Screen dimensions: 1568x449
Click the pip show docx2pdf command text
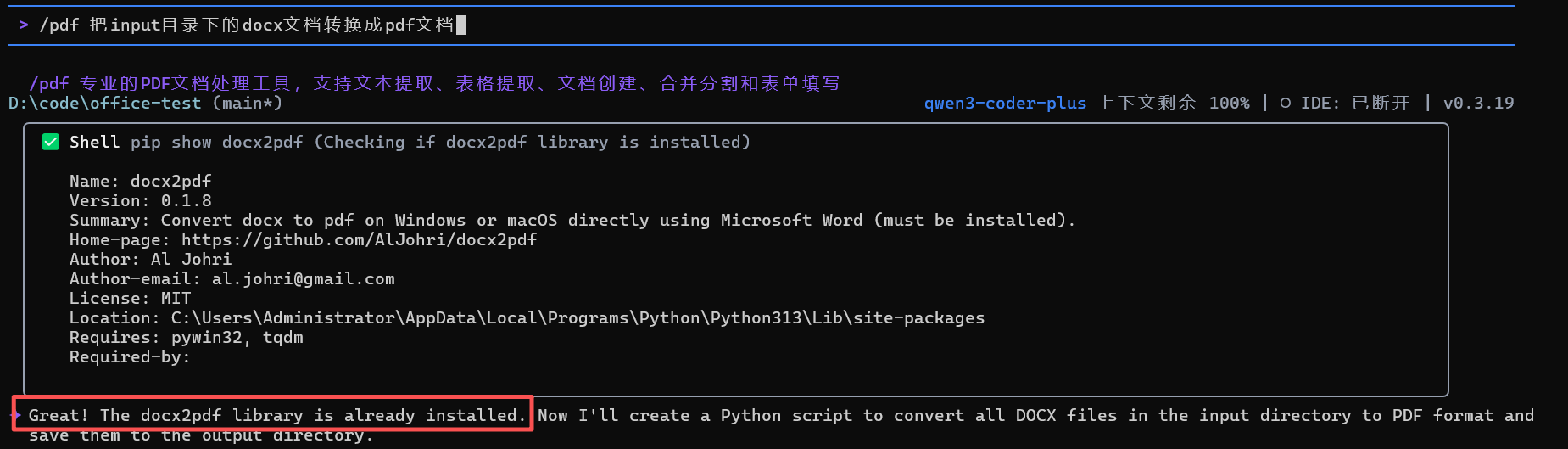216,142
